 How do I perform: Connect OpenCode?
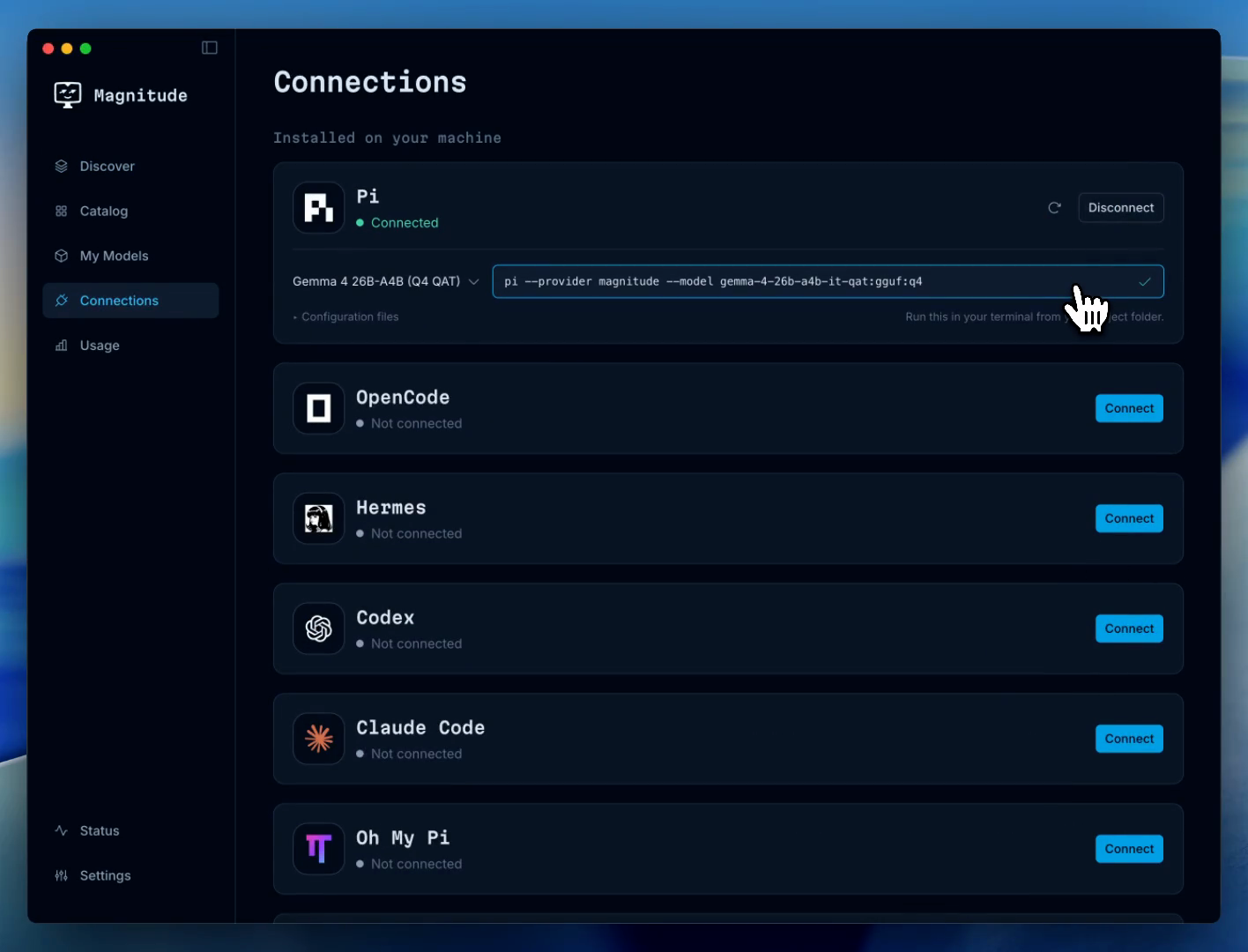point(1129,409)
